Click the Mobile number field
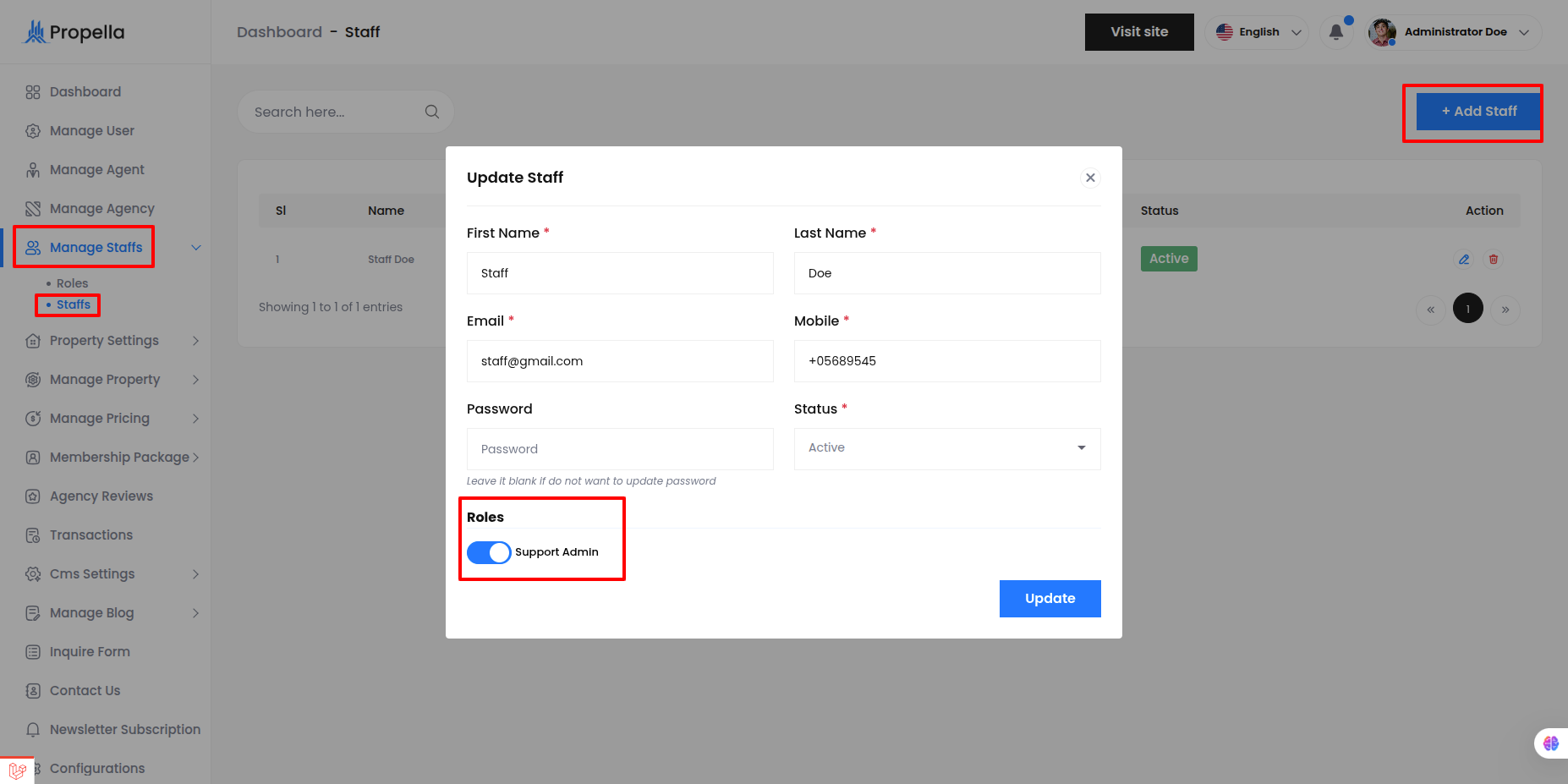Screen dimensions: 1568x784 [947, 361]
